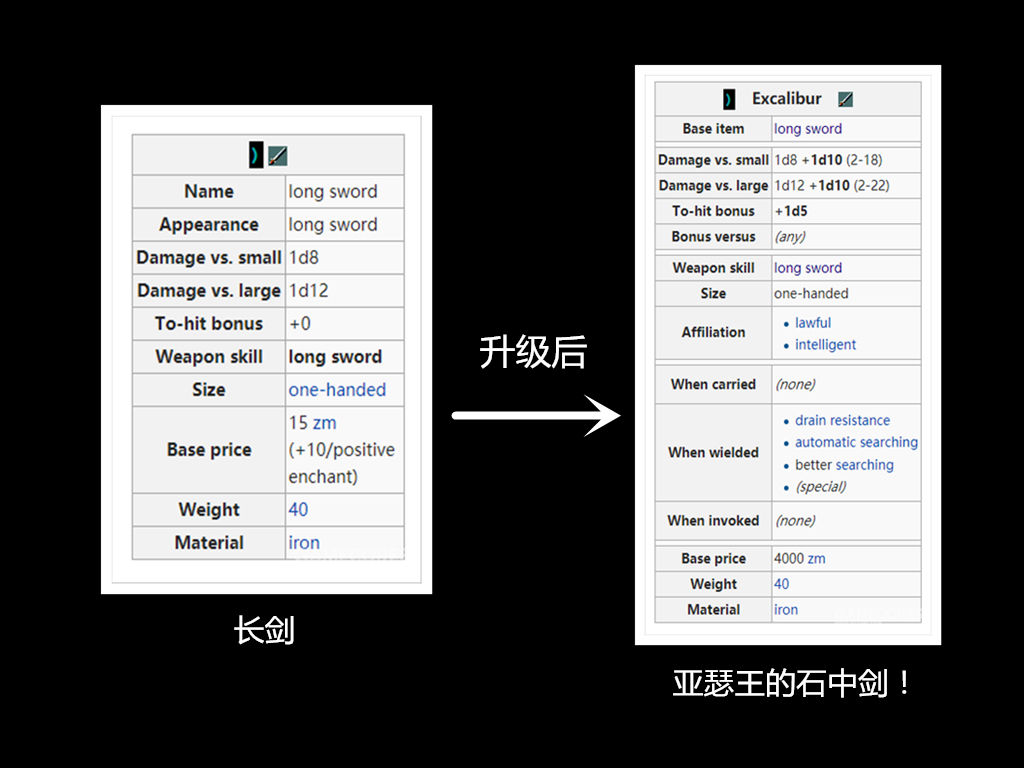The image size is (1024, 768).
Task: Open the Base item long sword link
Action: coord(808,129)
